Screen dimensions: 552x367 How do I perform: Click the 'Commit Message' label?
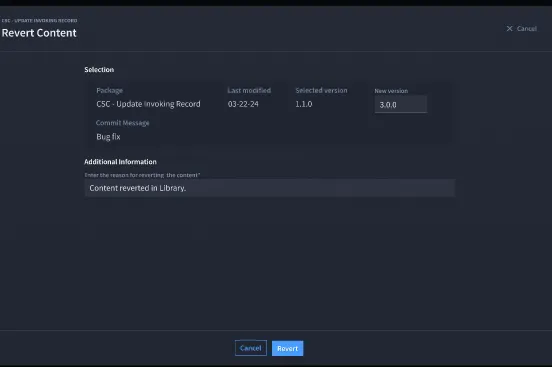[x=123, y=123]
